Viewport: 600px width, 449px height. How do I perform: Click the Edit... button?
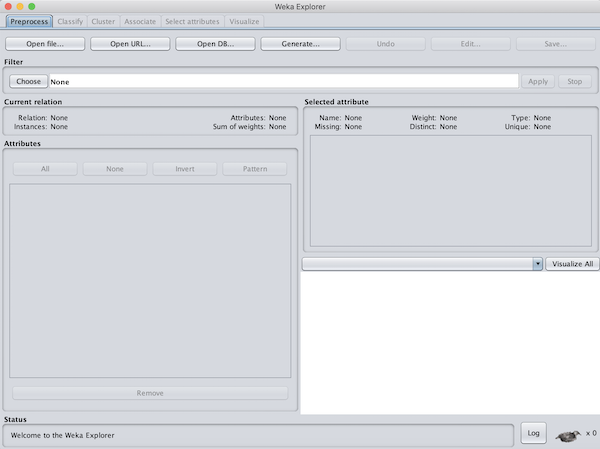pyautogui.click(x=471, y=44)
